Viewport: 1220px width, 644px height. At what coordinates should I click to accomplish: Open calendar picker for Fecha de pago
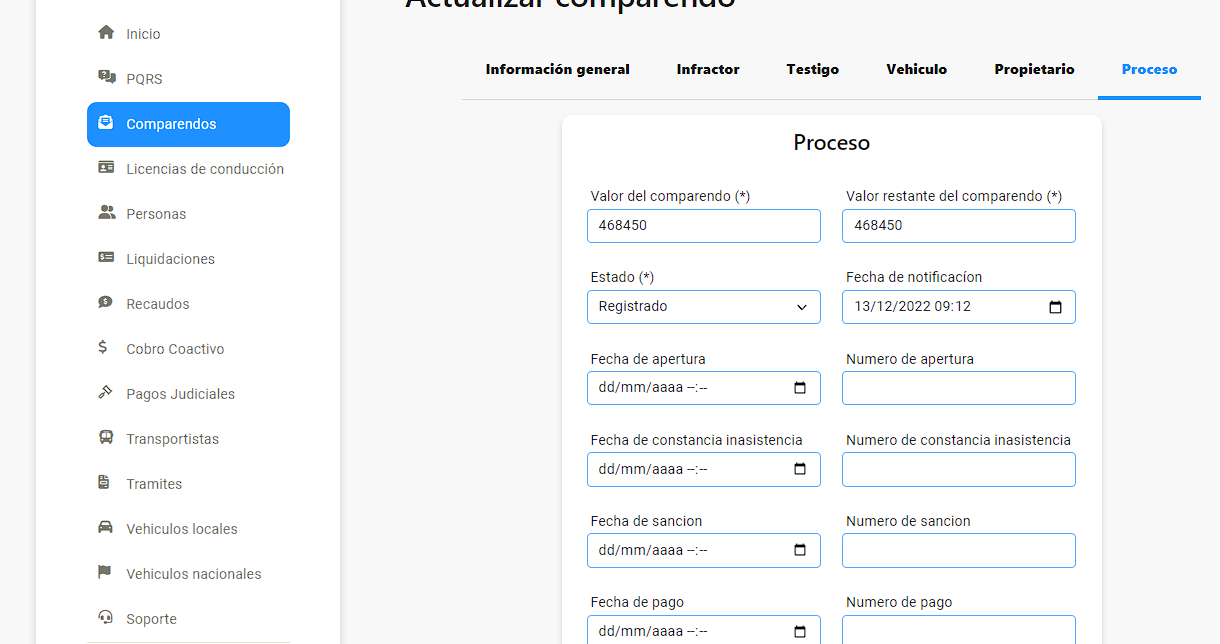(x=800, y=631)
